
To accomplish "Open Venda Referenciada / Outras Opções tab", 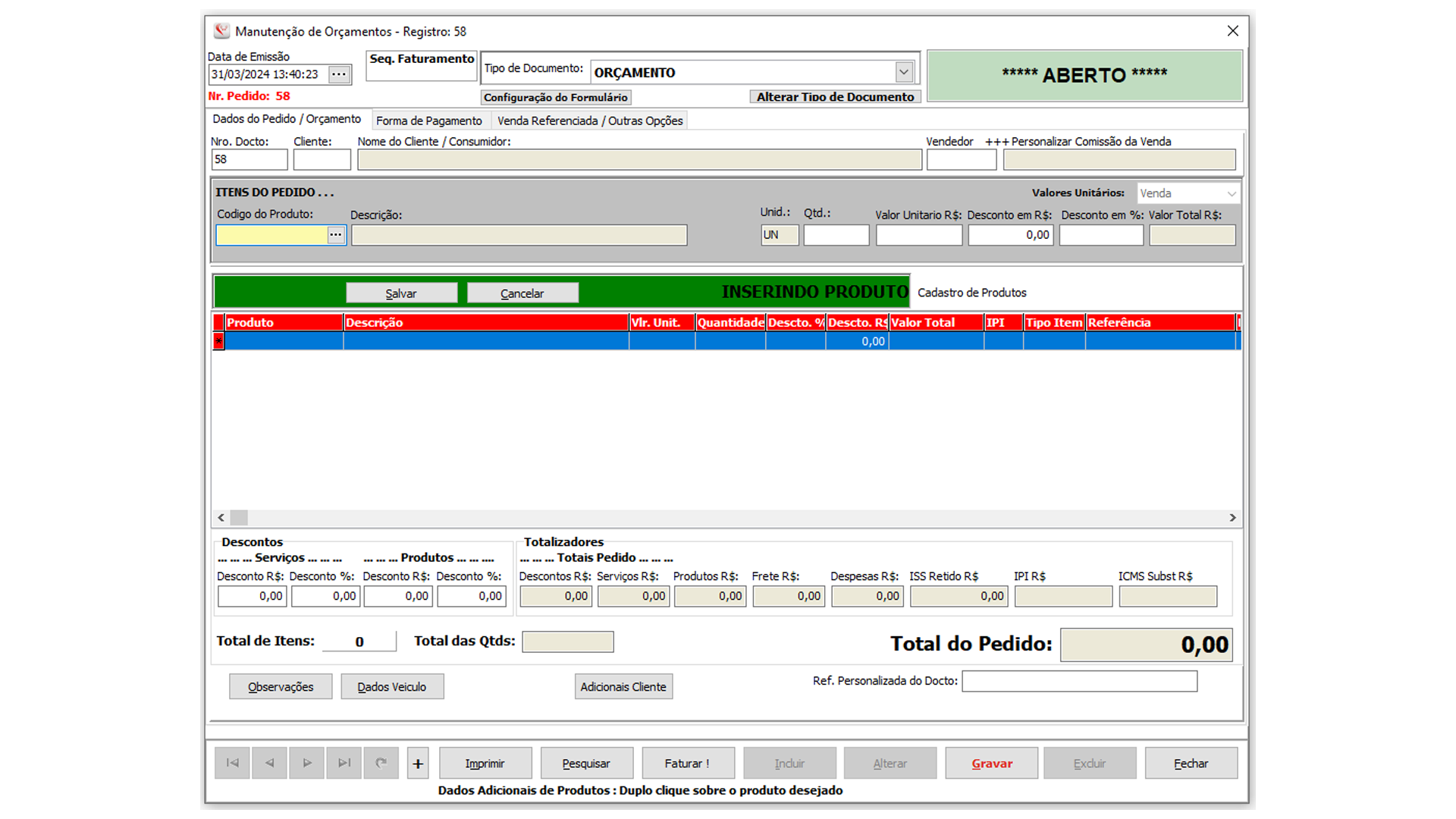I will (590, 121).
